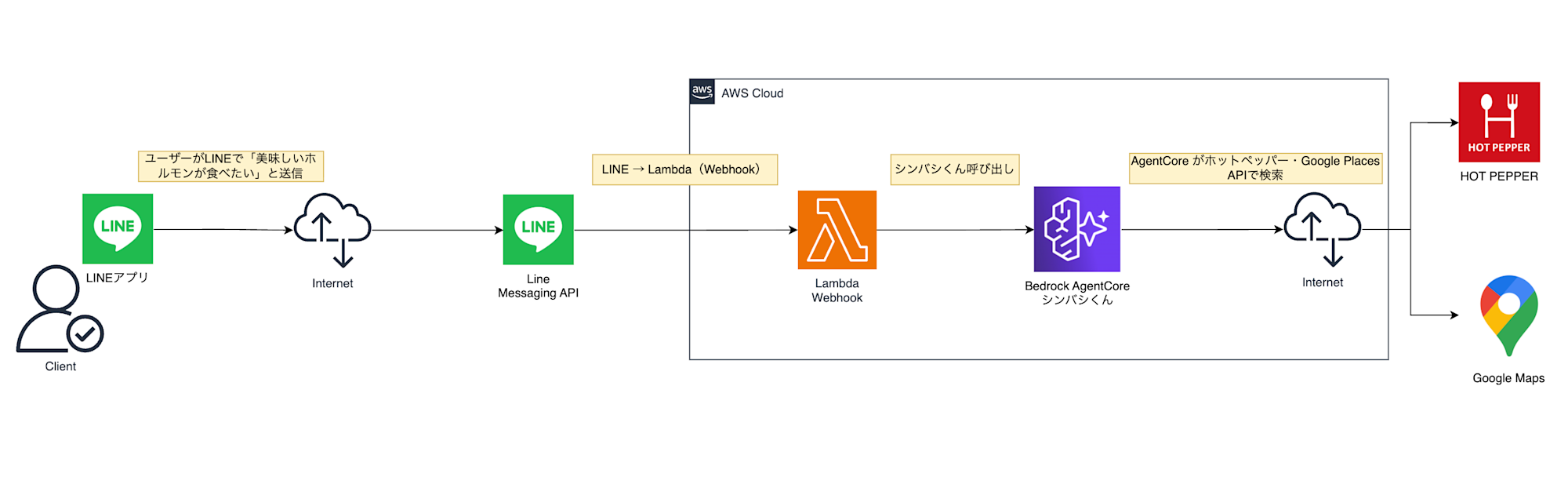Click the Client user icon

click(x=60, y=309)
